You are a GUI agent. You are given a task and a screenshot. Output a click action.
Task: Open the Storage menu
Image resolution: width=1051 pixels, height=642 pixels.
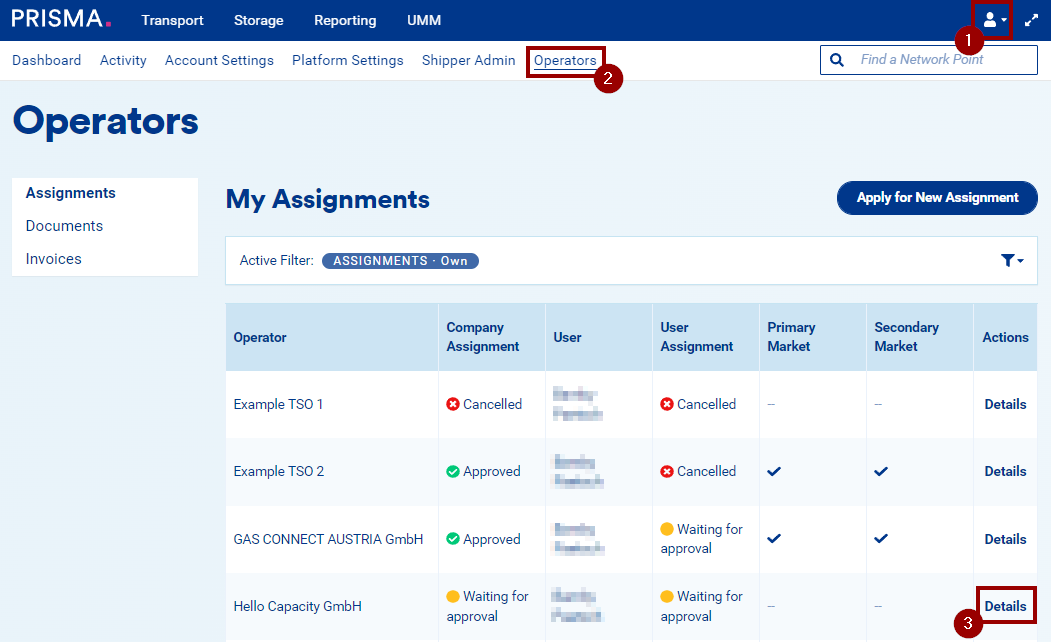(x=258, y=20)
